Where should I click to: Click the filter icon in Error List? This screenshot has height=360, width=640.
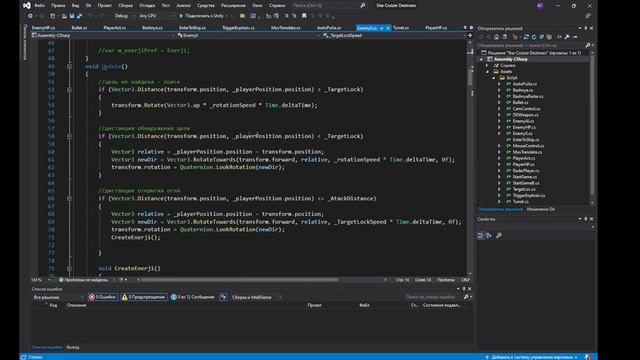(x=223, y=297)
